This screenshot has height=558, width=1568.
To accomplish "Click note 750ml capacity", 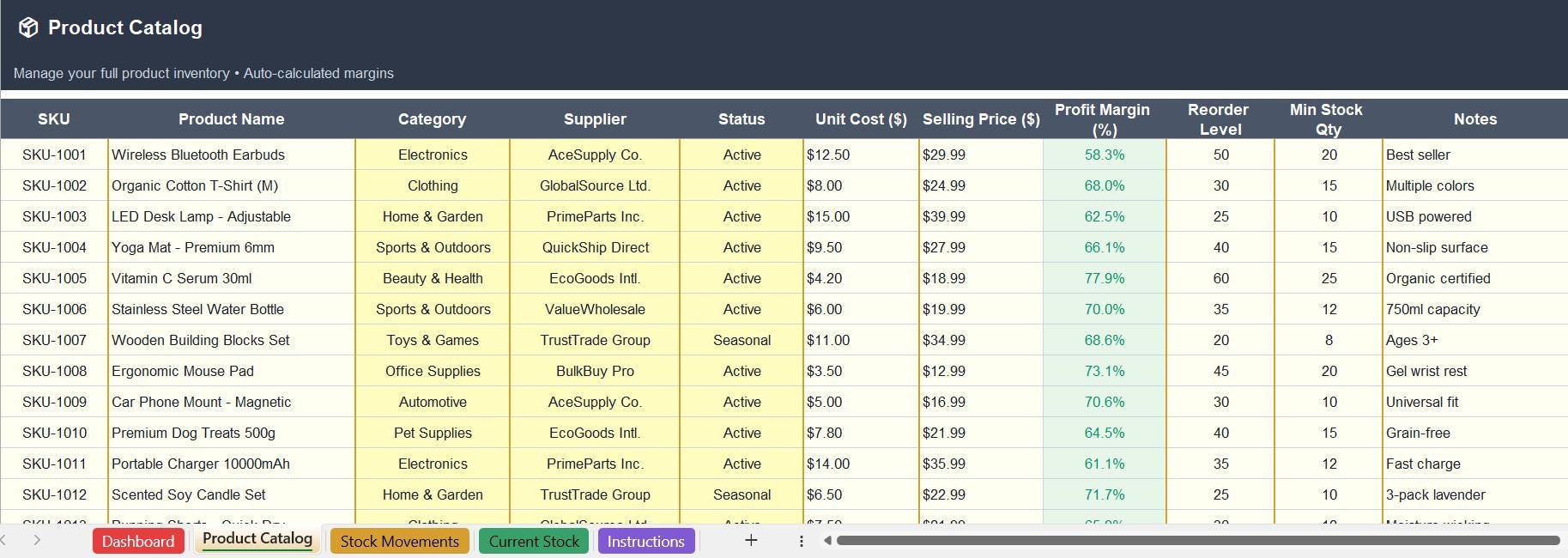I will (x=1474, y=309).
